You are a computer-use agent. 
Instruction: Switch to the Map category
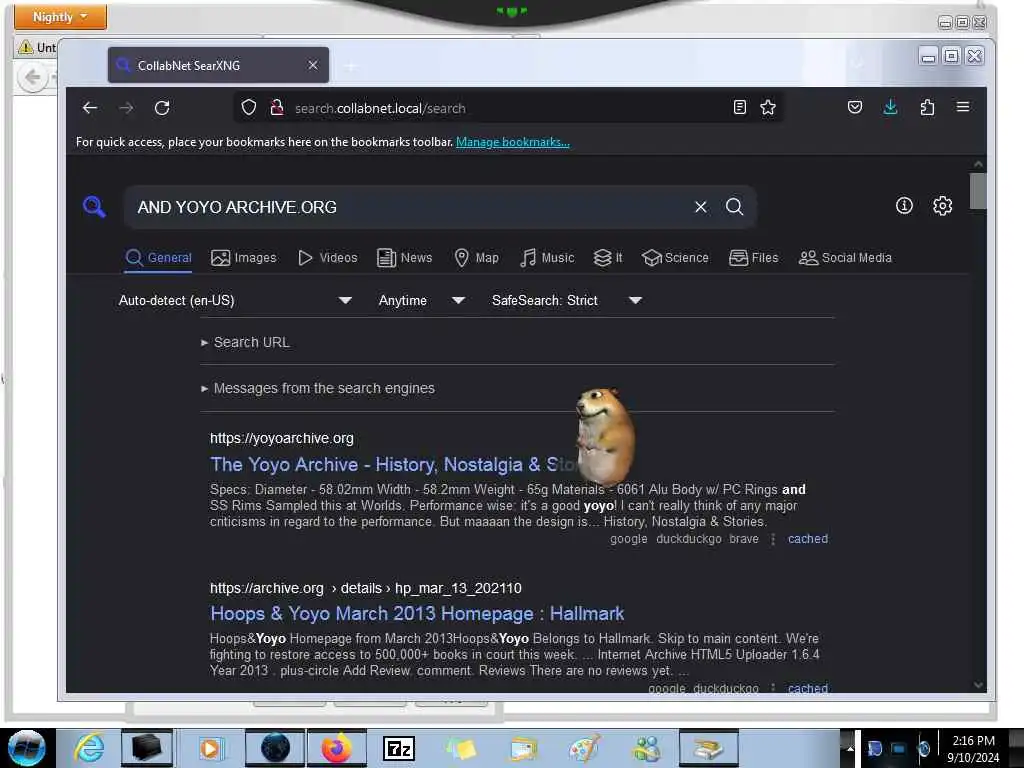[x=477, y=257]
